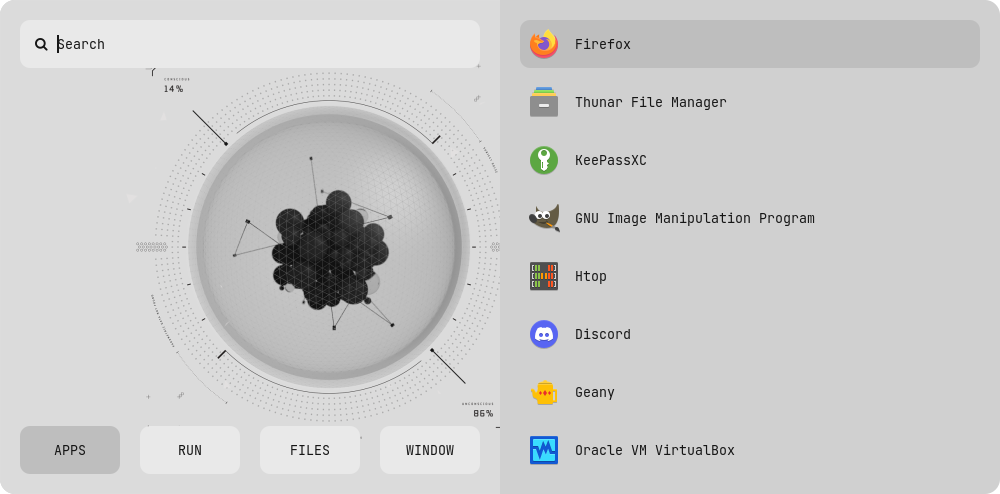Focus the Search text field
Viewport: 1000px width, 494px height.
click(260, 44)
